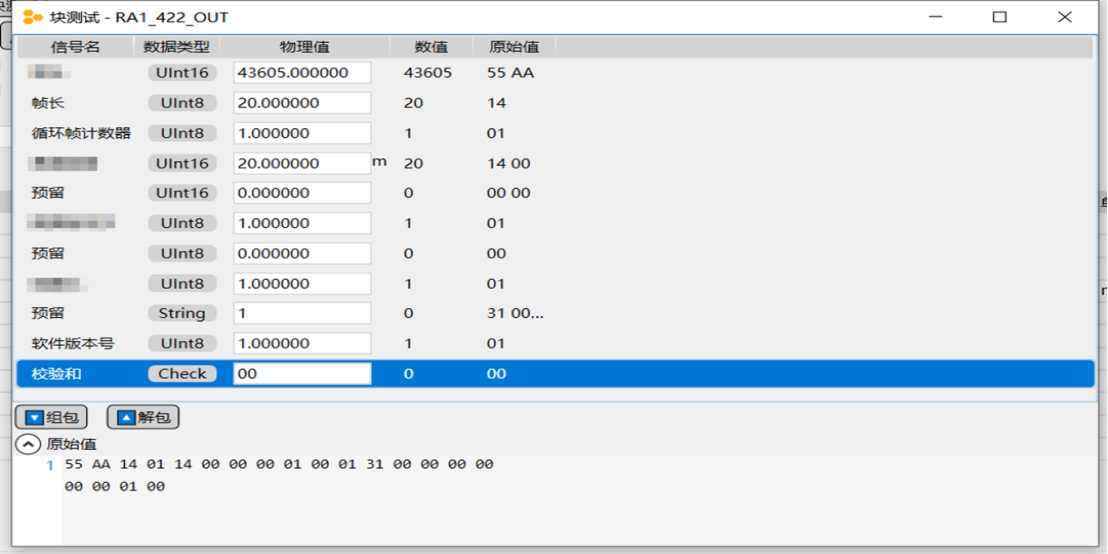Select the 循环帧计数器 signal row
The image size is (1108, 554).
tap(81, 133)
